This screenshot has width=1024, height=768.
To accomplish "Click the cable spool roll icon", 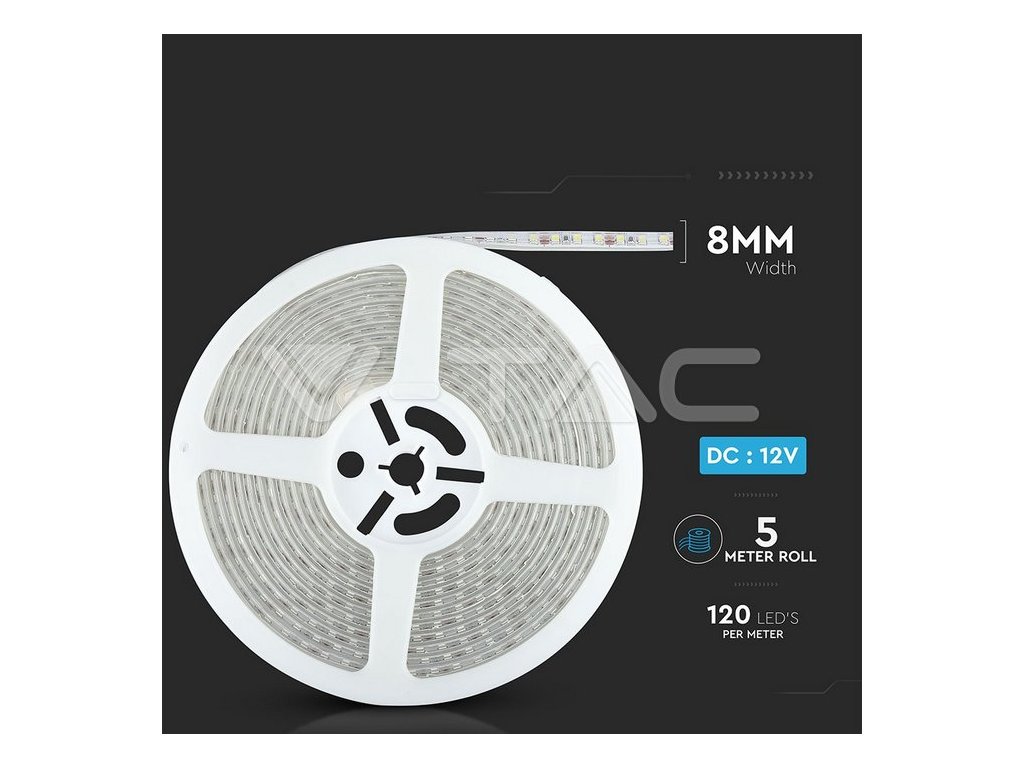I will (x=698, y=539).
